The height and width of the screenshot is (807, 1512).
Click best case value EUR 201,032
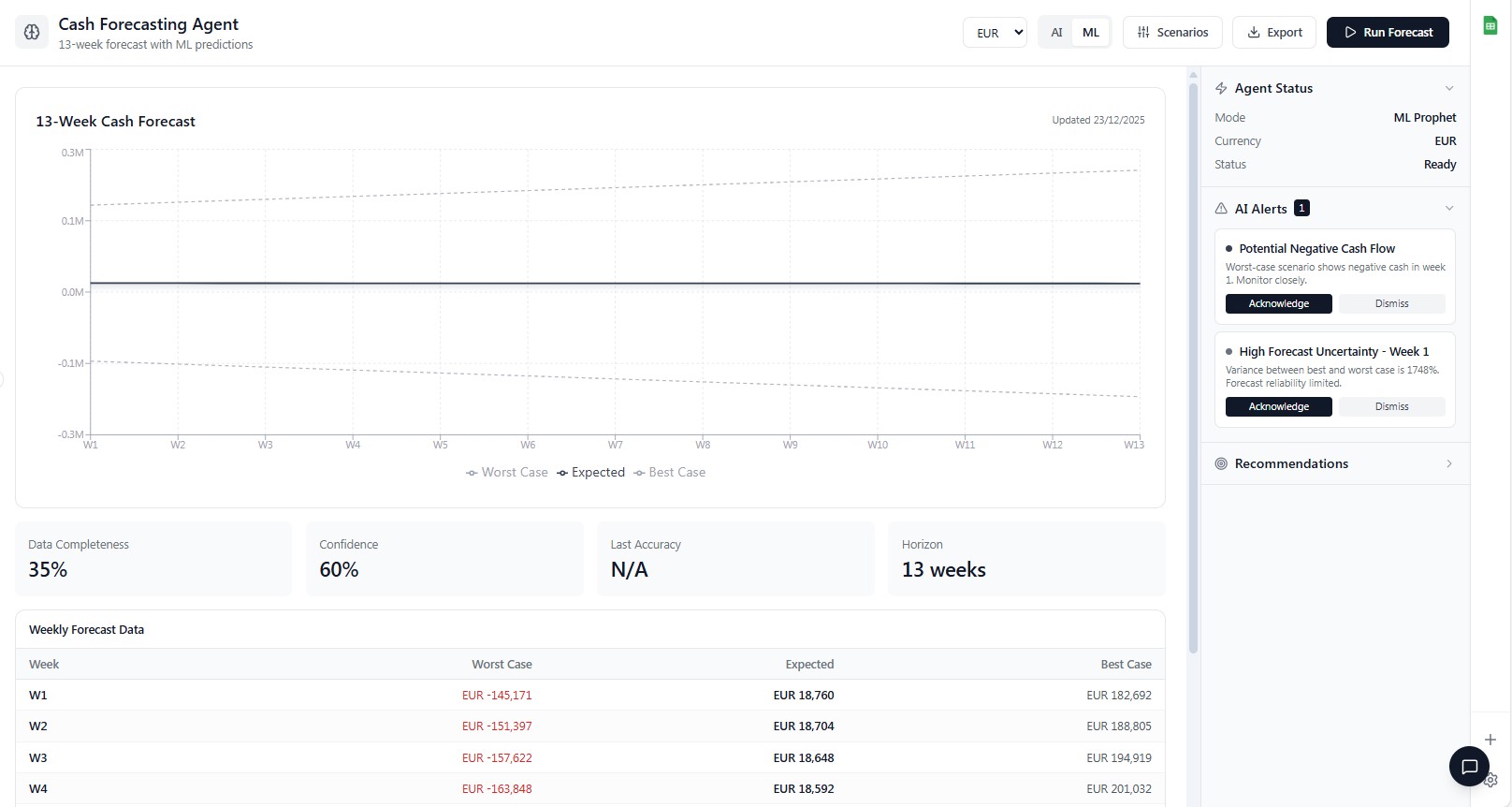click(1119, 788)
